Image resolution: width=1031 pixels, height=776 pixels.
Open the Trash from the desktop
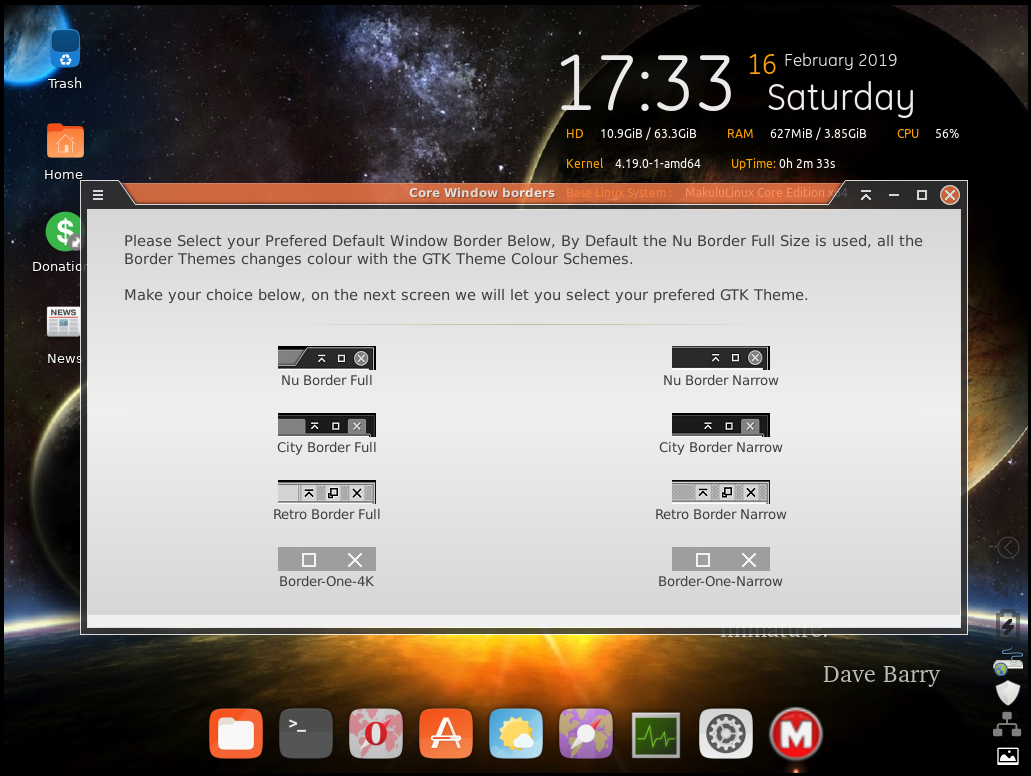point(63,47)
